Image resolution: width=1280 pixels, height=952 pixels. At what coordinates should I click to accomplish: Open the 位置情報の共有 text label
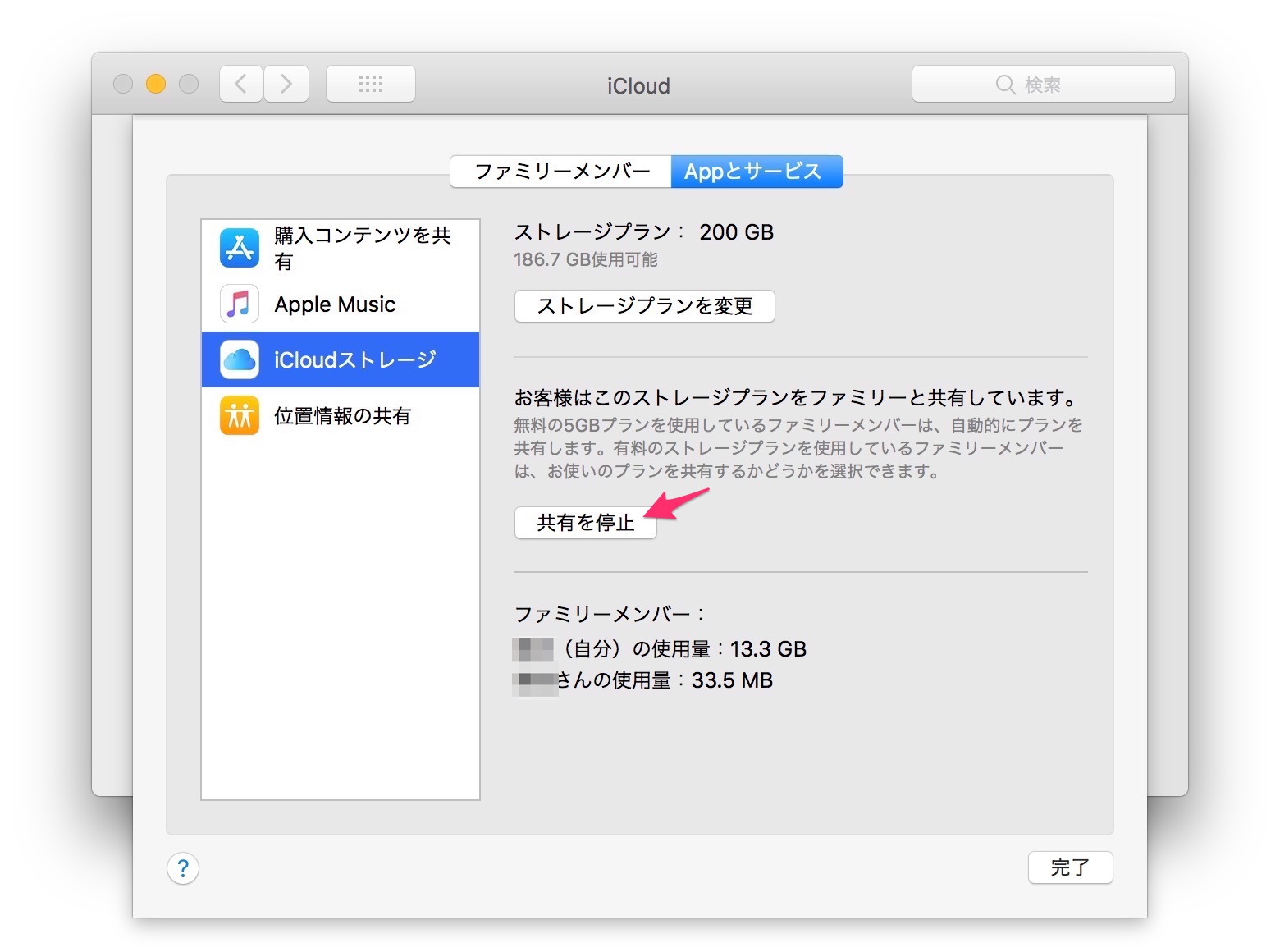[x=342, y=416]
